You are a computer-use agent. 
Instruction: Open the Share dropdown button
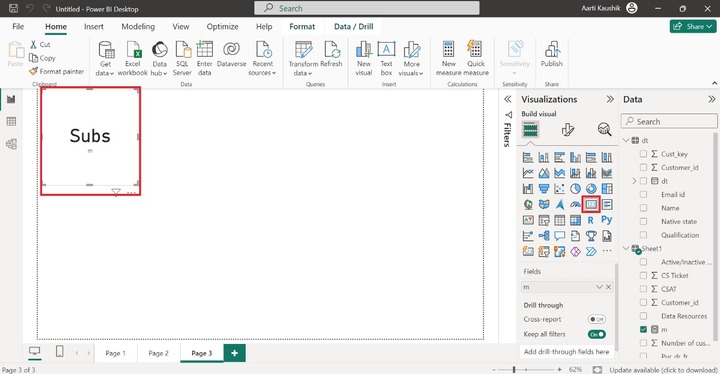(x=693, y=27)
